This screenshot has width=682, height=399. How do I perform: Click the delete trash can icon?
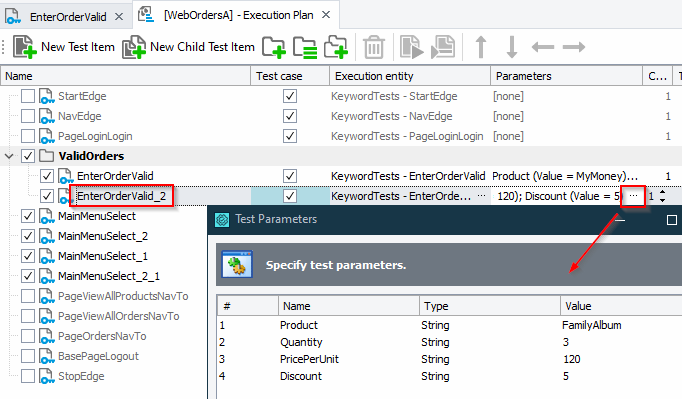click(374, 47)
